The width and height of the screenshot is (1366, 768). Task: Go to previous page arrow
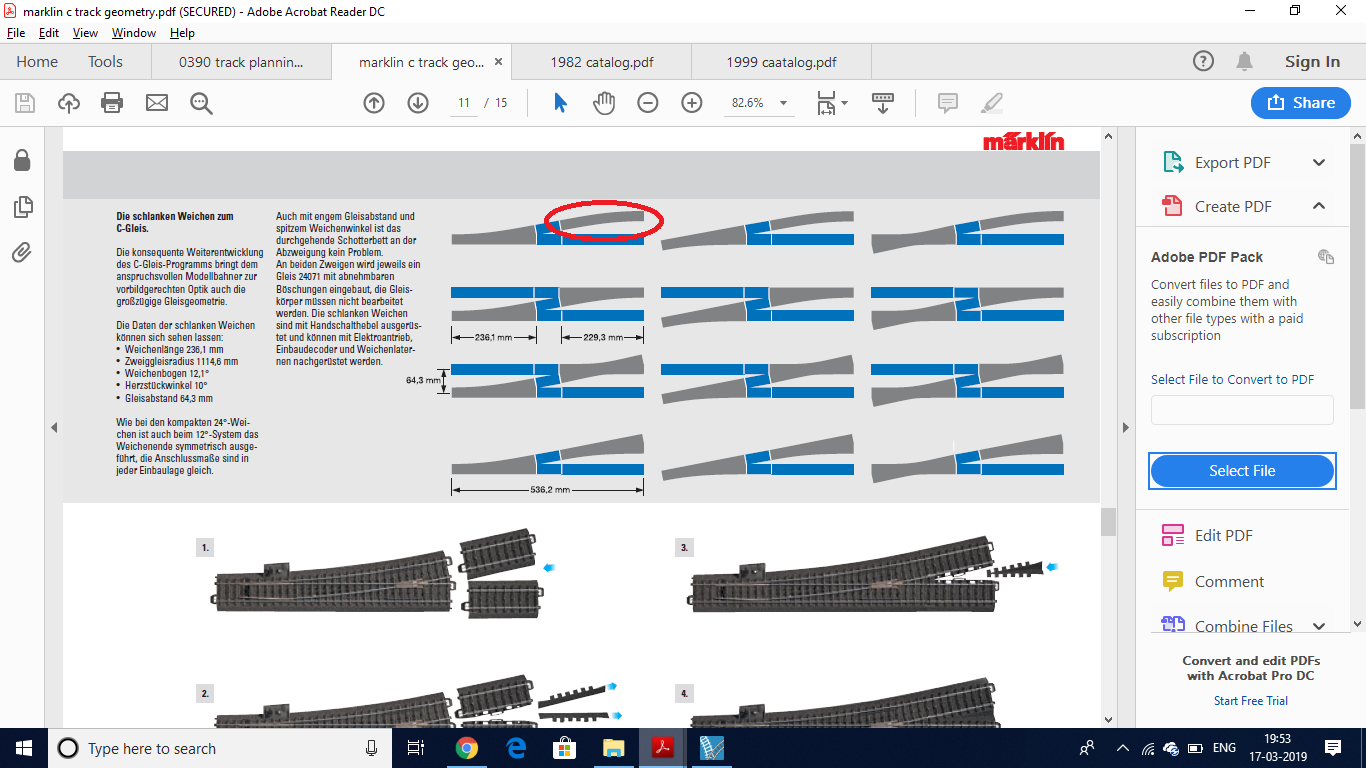point(374,103)
